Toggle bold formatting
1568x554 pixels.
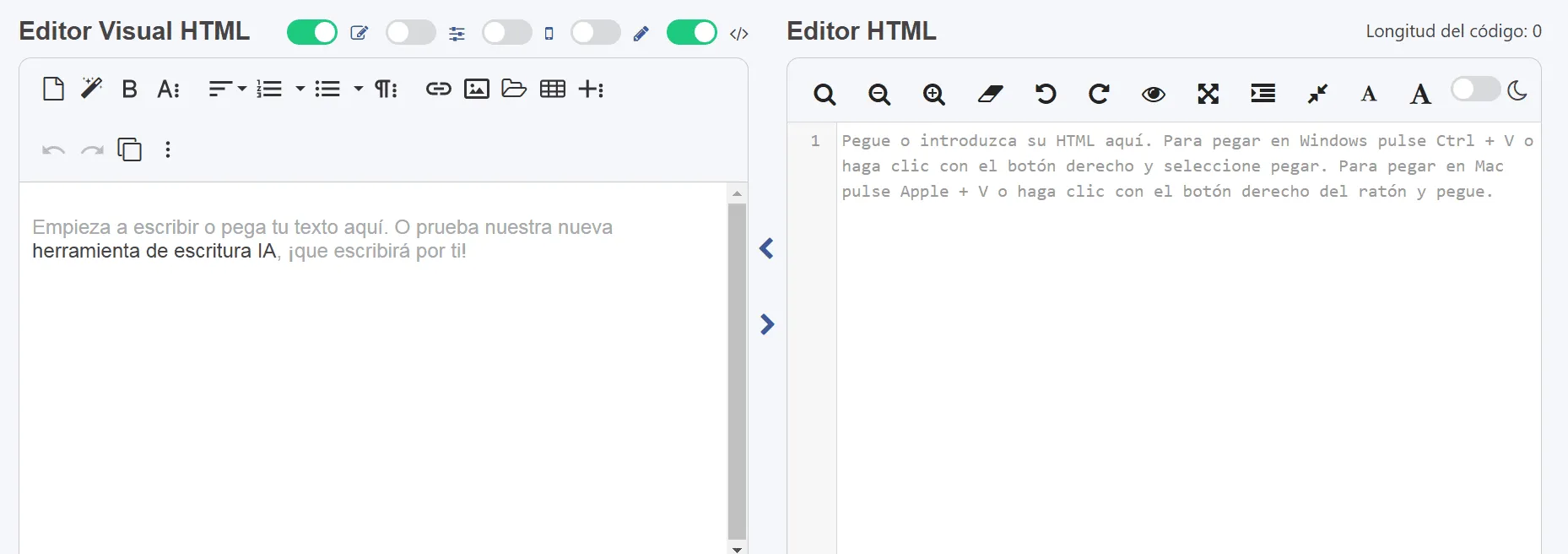(129, 89)
